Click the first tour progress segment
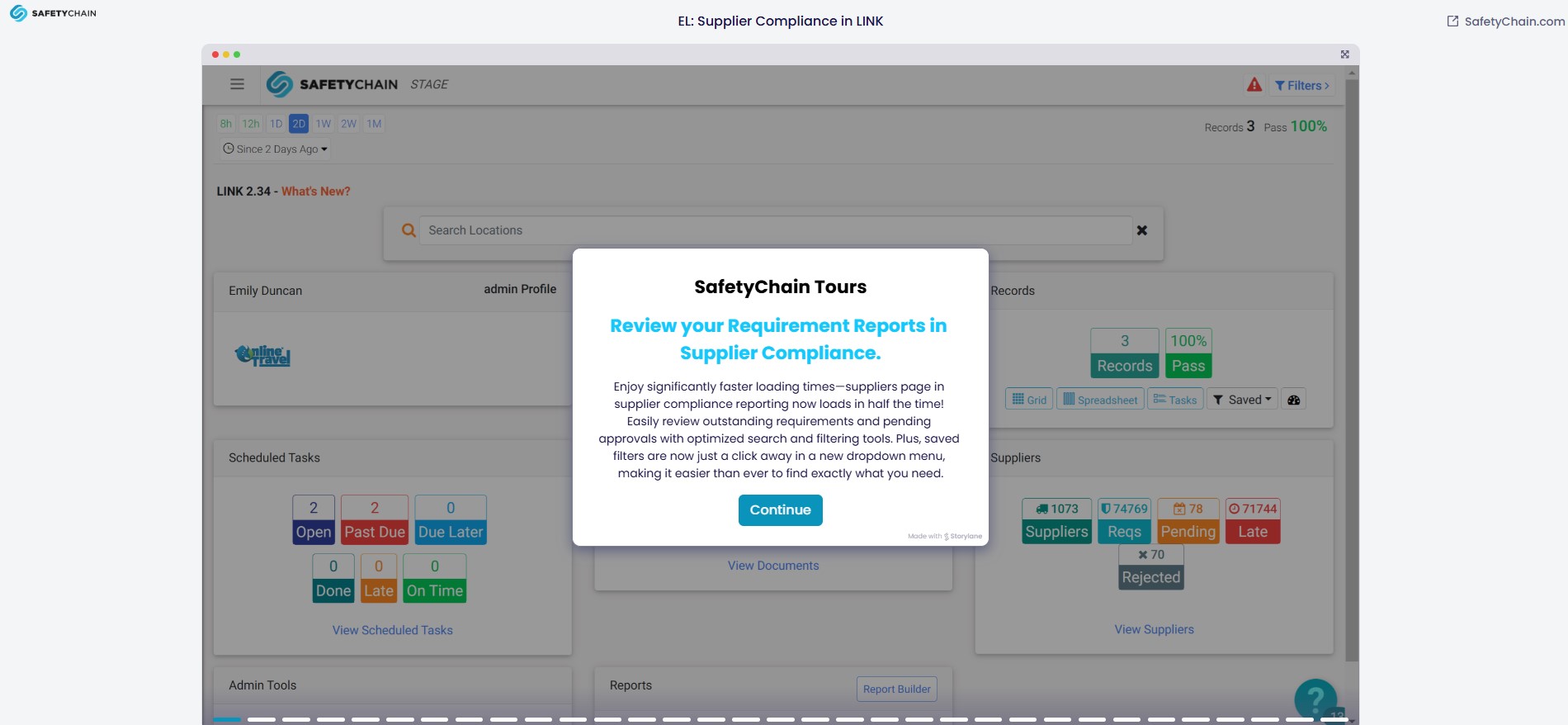This screenshot has height=725, width=1568. (227, 719)
